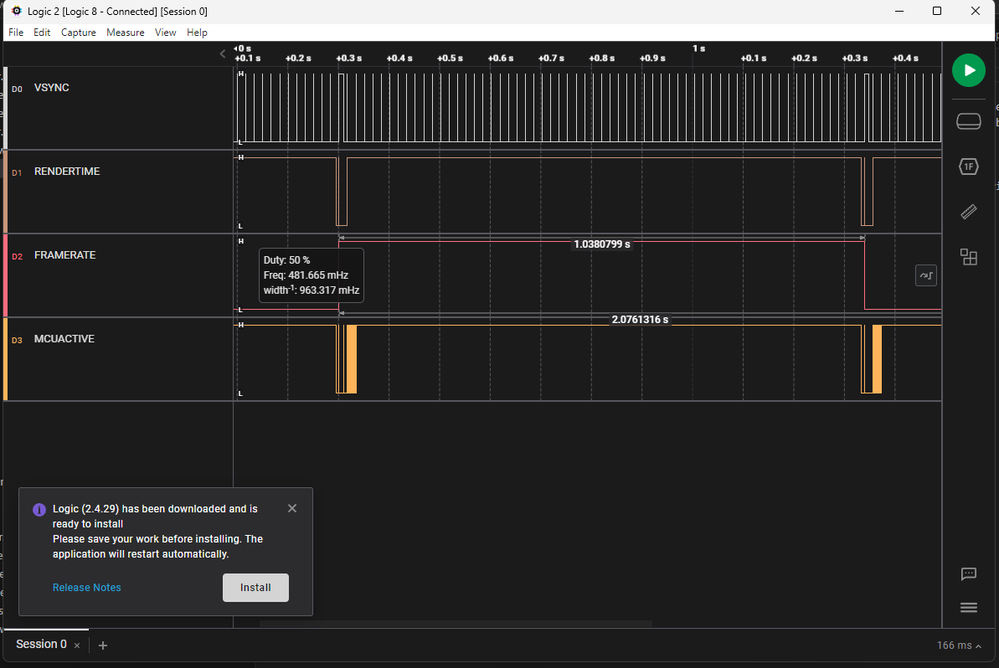Open the Extensions panel icon
Screen dimensions: 999x668
pos(968,257)
